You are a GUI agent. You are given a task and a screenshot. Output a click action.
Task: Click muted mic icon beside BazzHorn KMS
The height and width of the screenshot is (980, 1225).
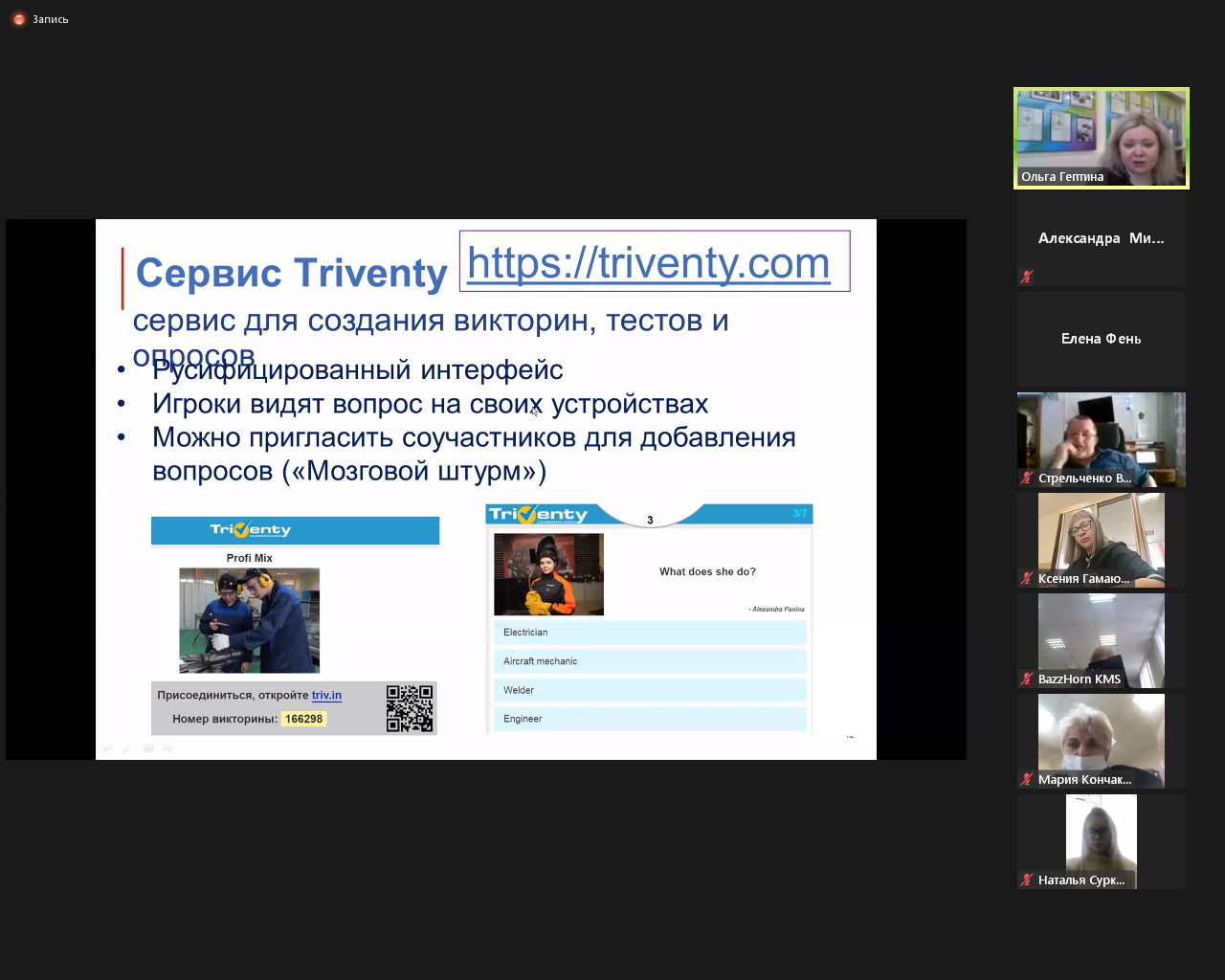click(1027, 679)
